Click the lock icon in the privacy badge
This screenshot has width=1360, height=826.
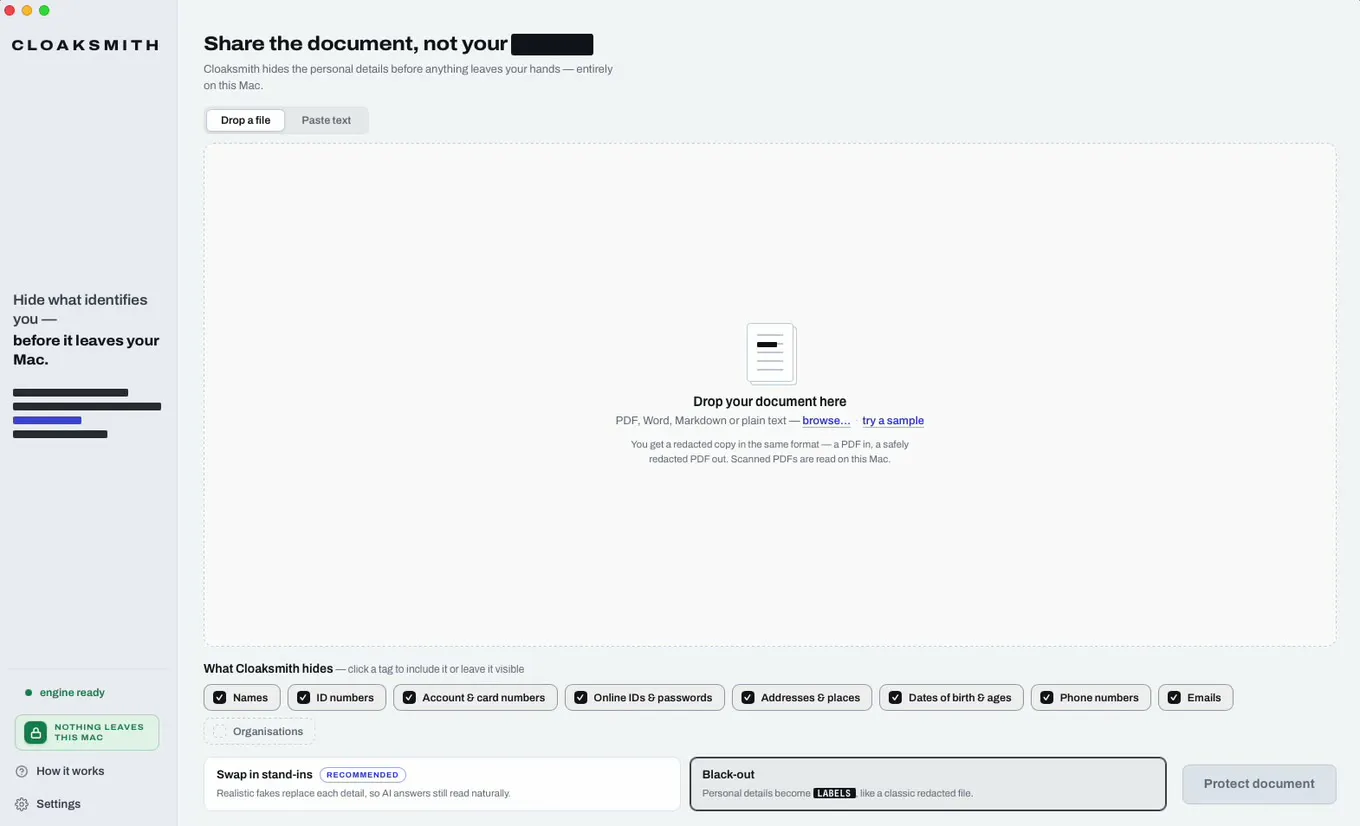pos(35,733)
